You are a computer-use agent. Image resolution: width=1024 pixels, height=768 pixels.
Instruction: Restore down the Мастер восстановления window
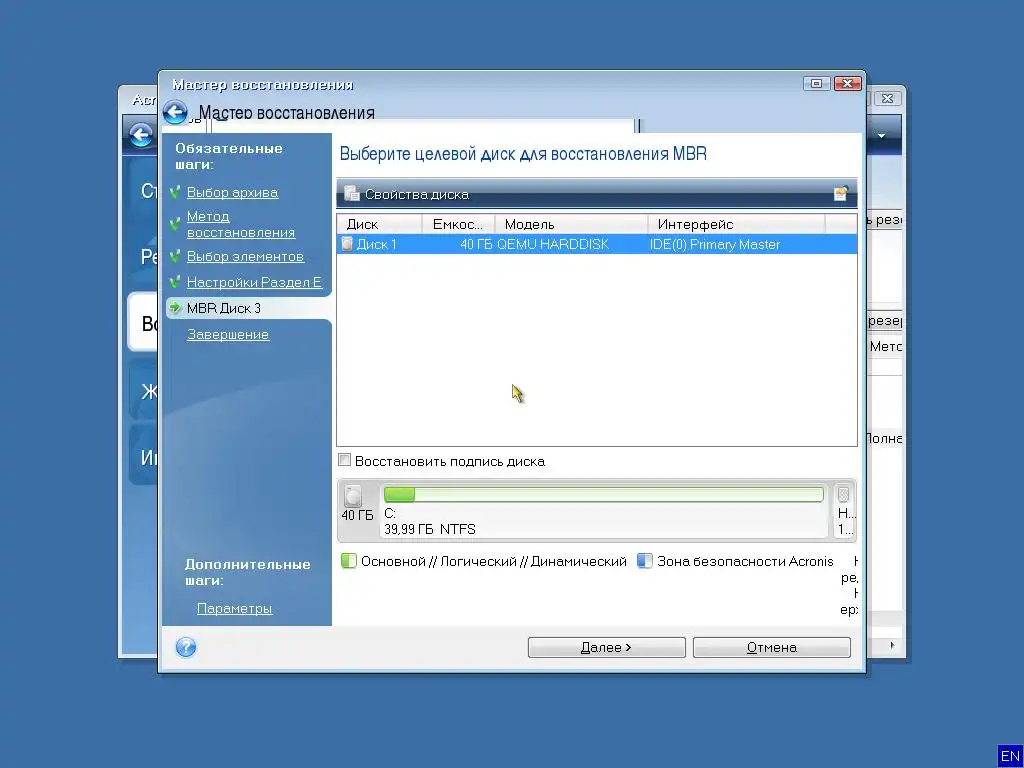[816, 84]
